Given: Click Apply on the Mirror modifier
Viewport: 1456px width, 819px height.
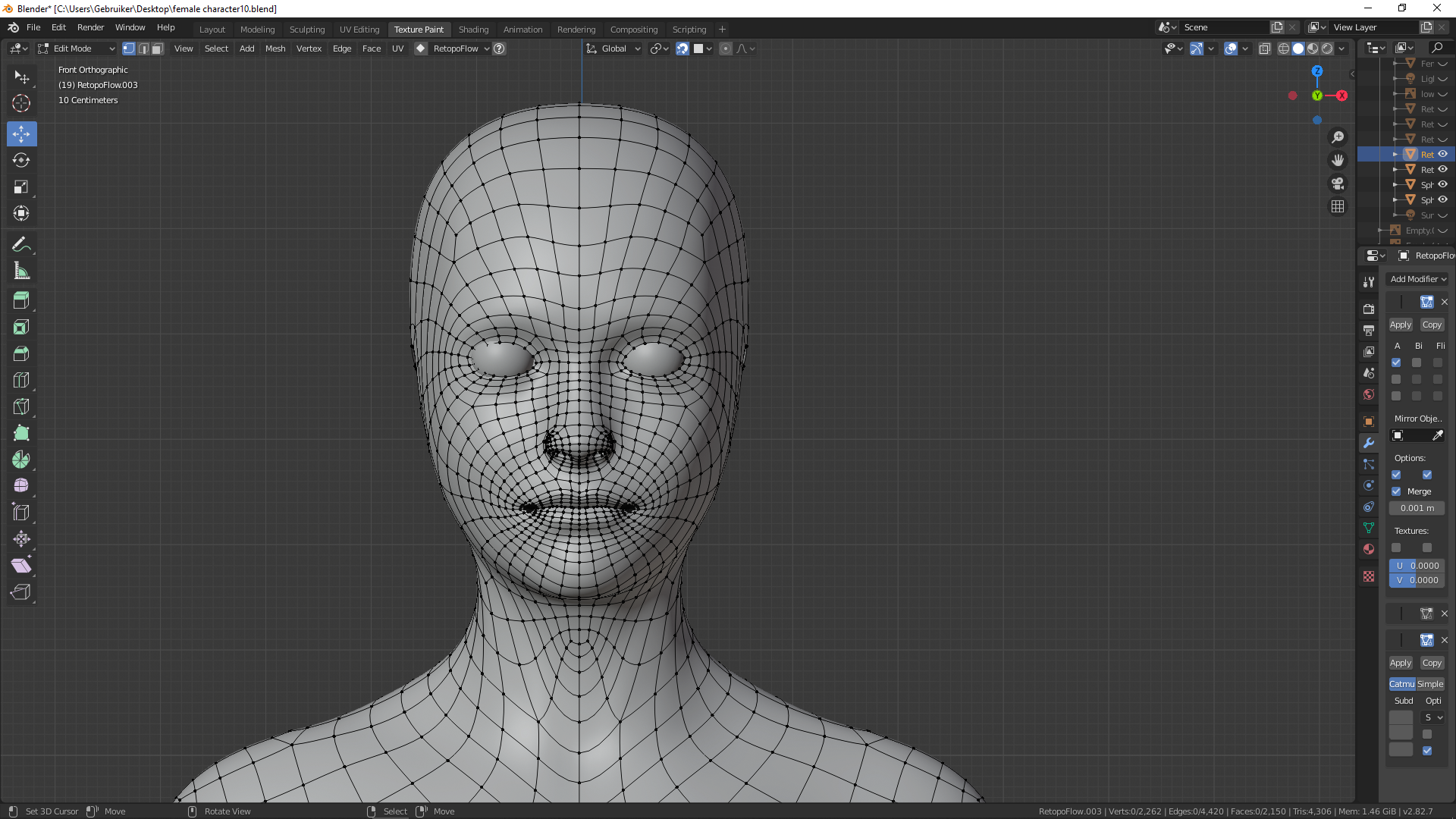Looking at the screenshot, I should coord(1400,325).
